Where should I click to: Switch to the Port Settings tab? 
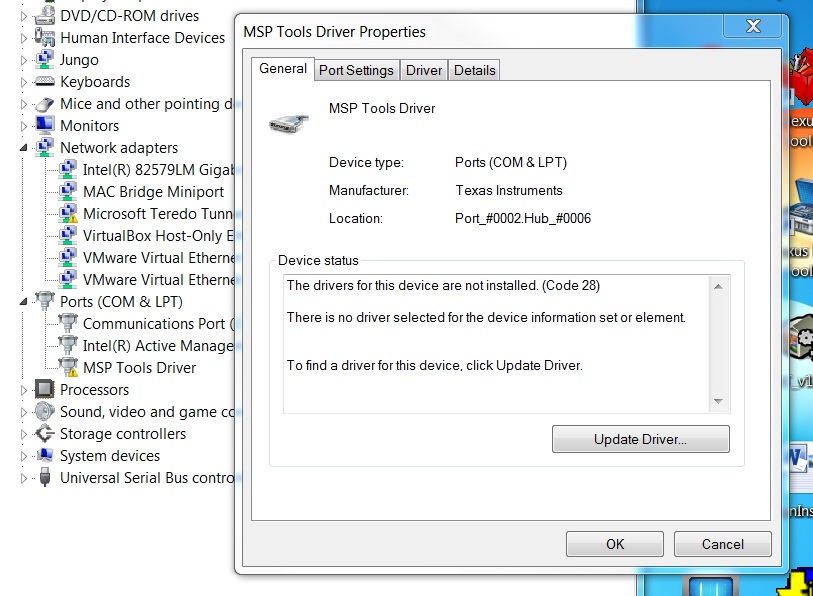(356, 70)
